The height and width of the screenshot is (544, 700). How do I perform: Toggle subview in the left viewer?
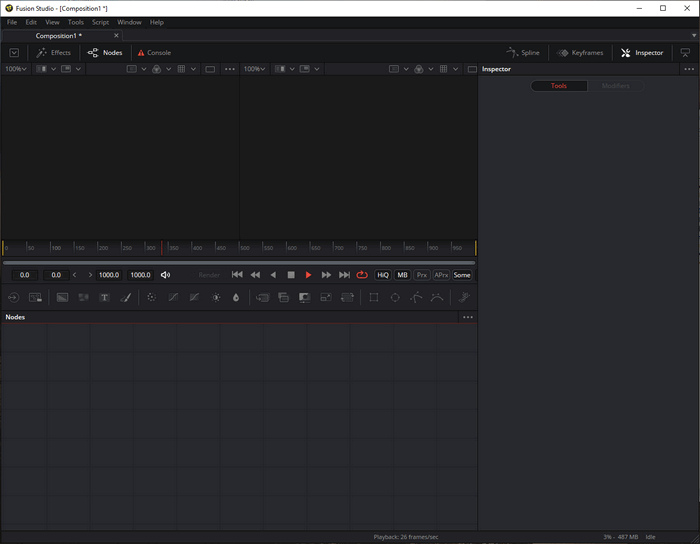click(x=66, y=69)
